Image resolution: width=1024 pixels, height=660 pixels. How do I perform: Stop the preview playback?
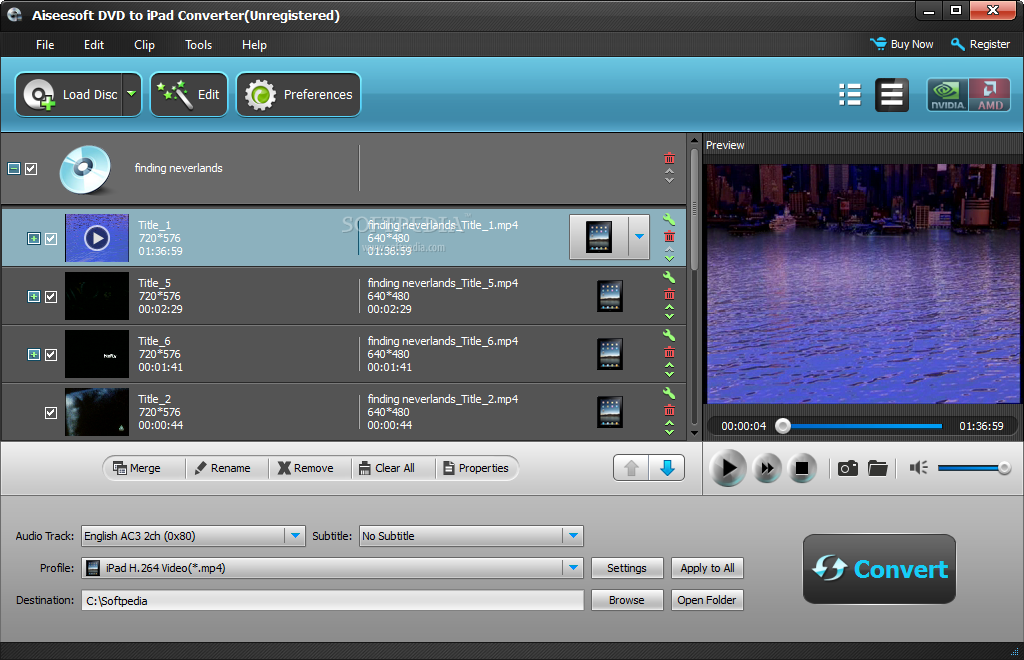click(802, 468)
